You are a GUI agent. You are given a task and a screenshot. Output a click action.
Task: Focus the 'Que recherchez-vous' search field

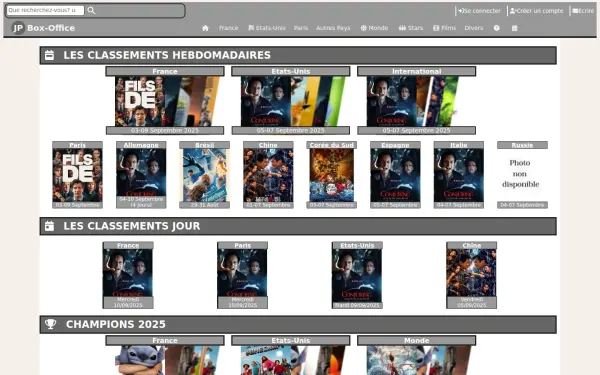(45, 10)
